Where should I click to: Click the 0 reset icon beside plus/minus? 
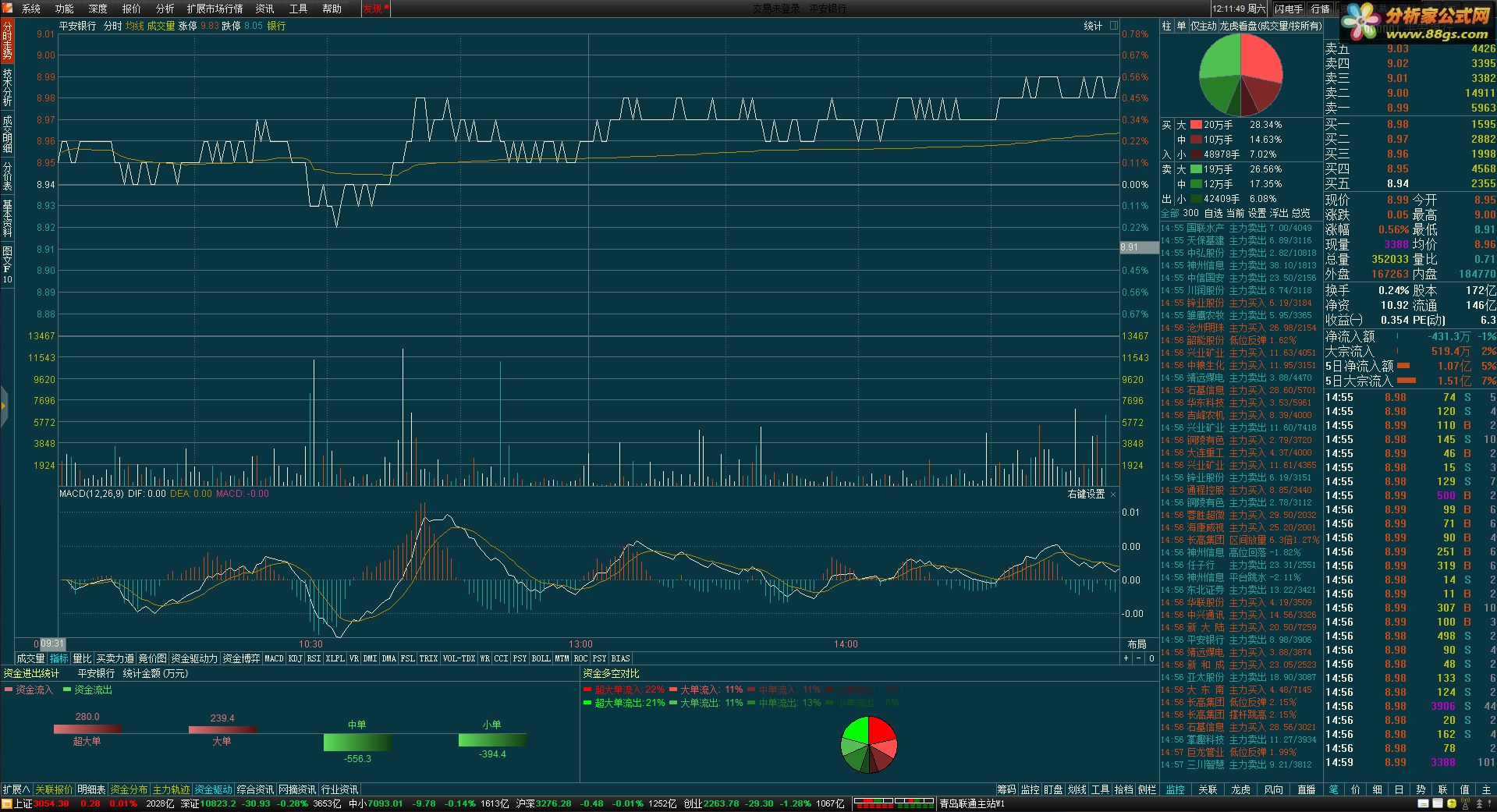1151,658
